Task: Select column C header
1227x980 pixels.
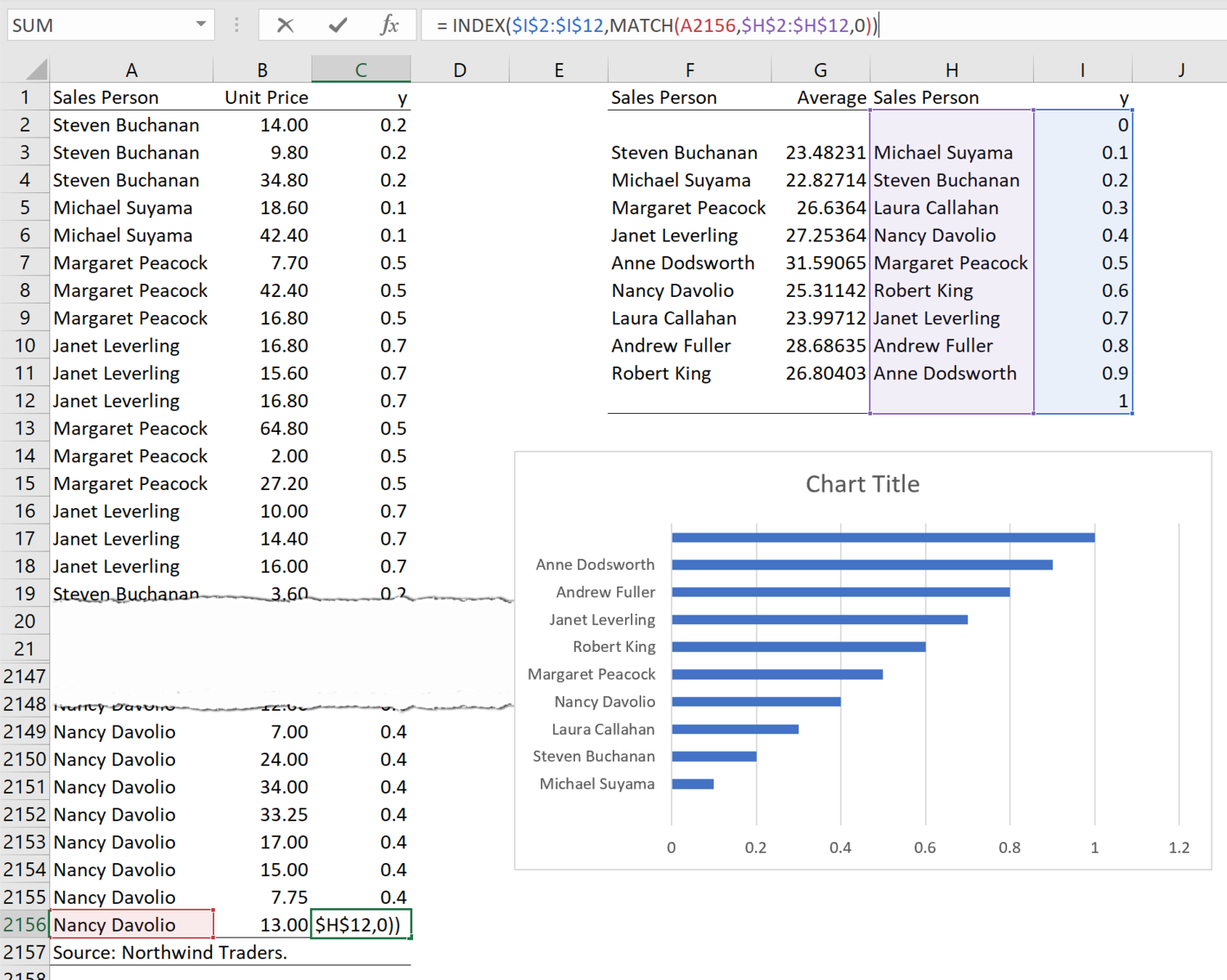Action: tap(361, 69)
